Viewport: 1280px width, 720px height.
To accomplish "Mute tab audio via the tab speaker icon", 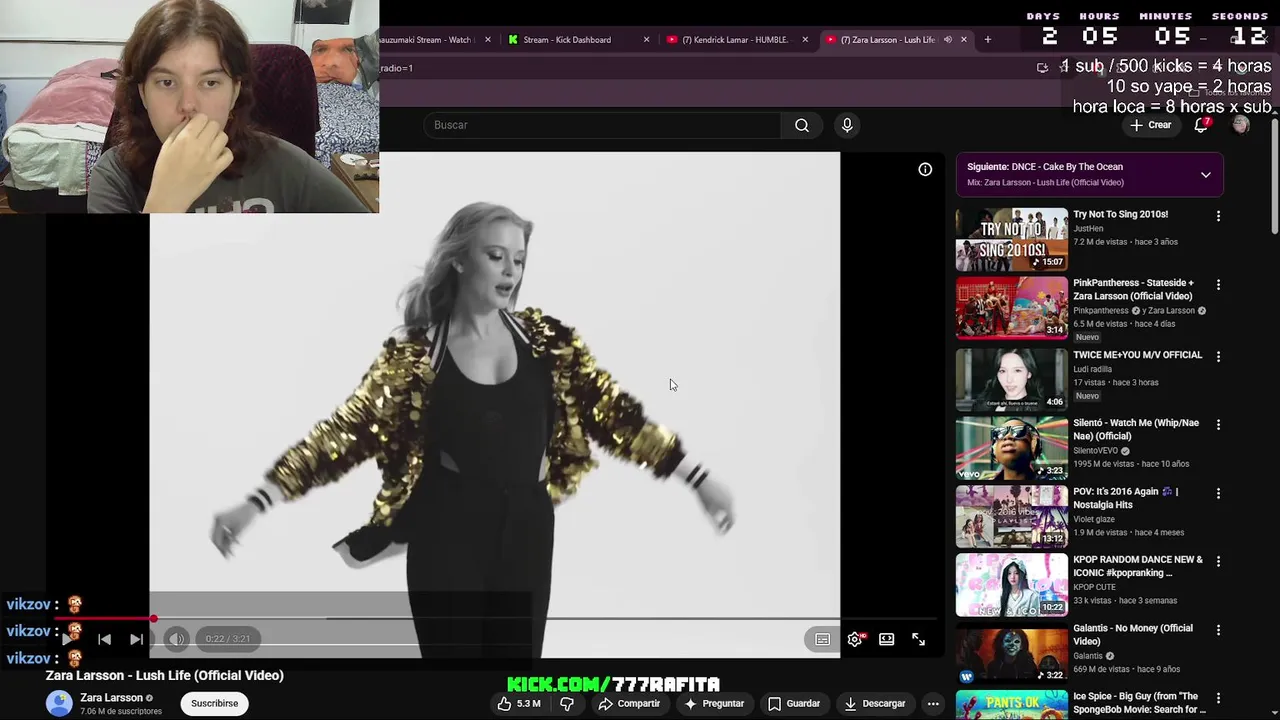I will (947, 40).
